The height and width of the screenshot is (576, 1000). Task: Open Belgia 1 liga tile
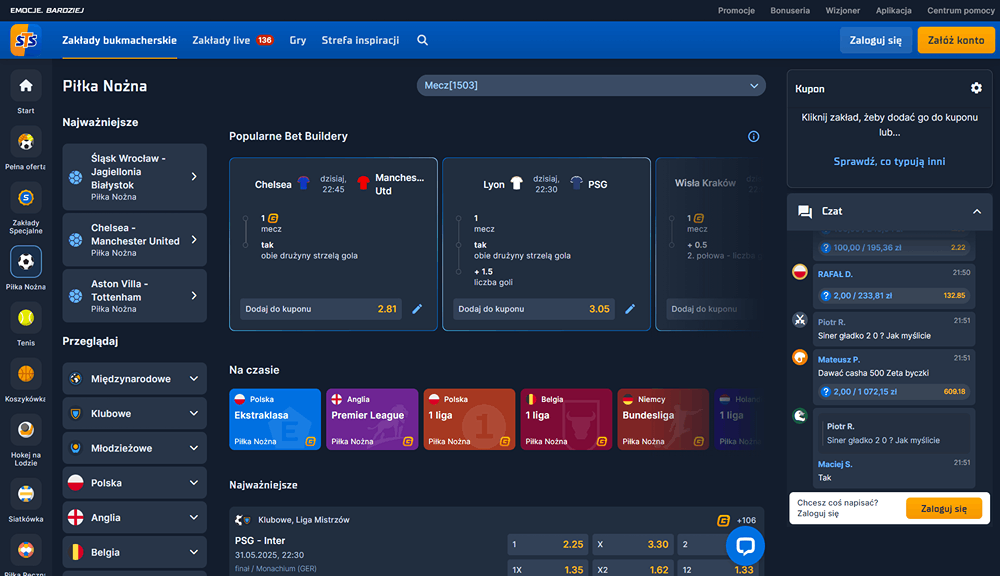tap(566, 419)
